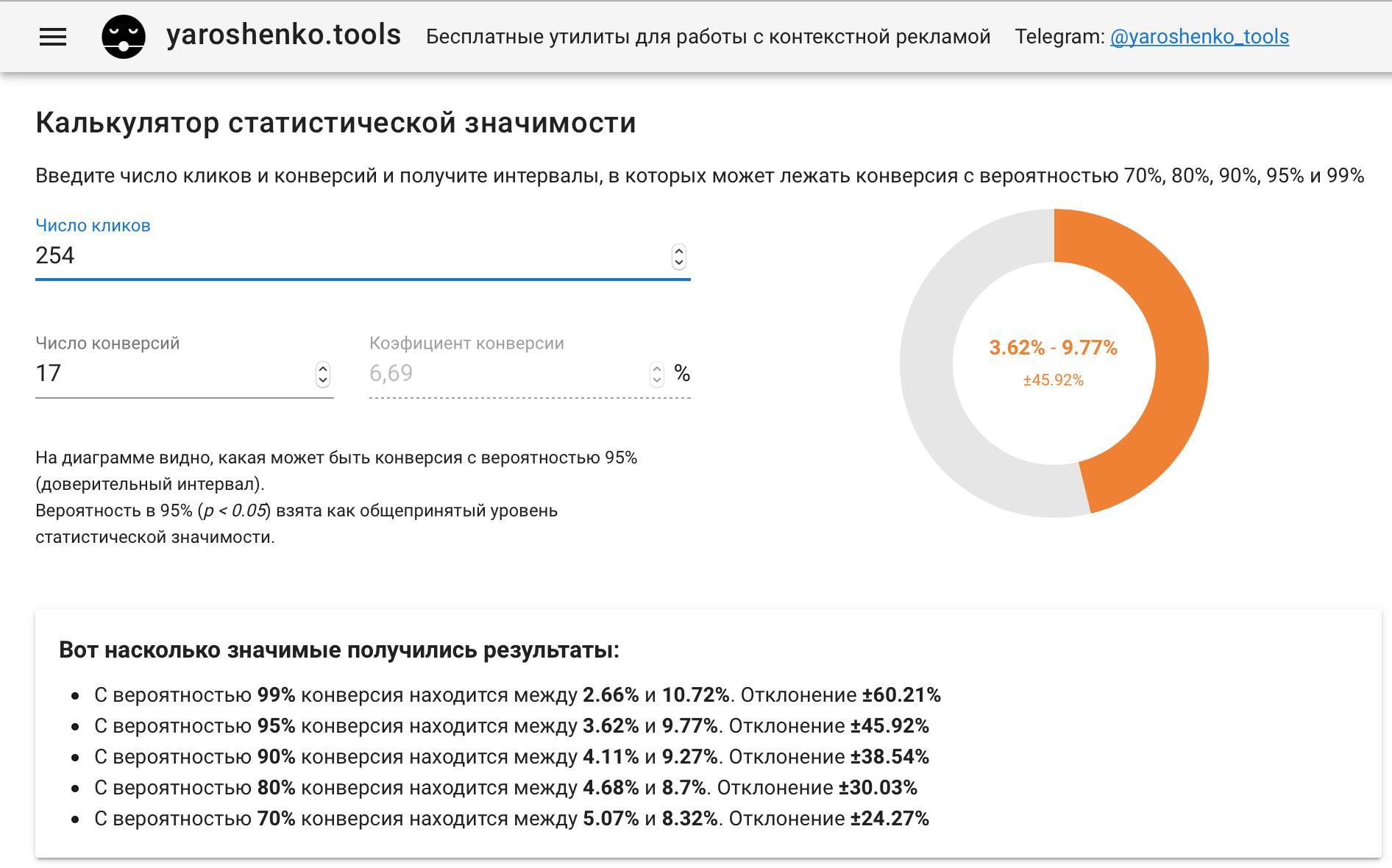Viewport: 1392px width, 868px height.
Task: Click the ±45.92% deviation in chart center
Action: pyautogui.click(x=1053, y=380)
